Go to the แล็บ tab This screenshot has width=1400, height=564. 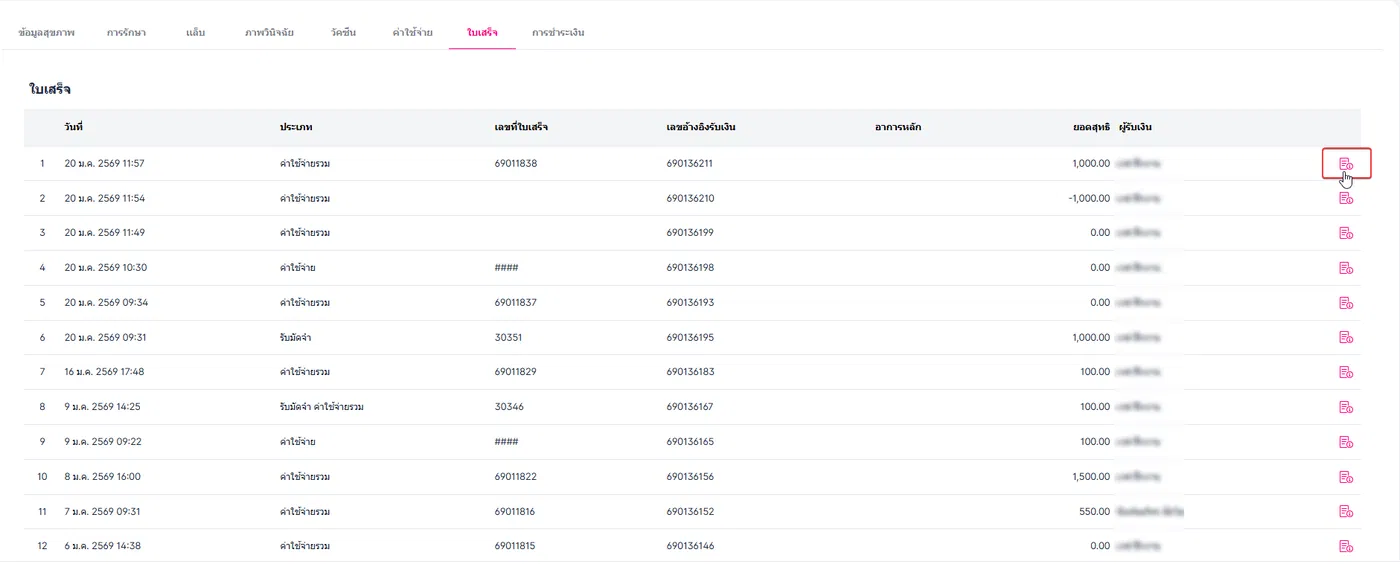[x=196, y=33]
